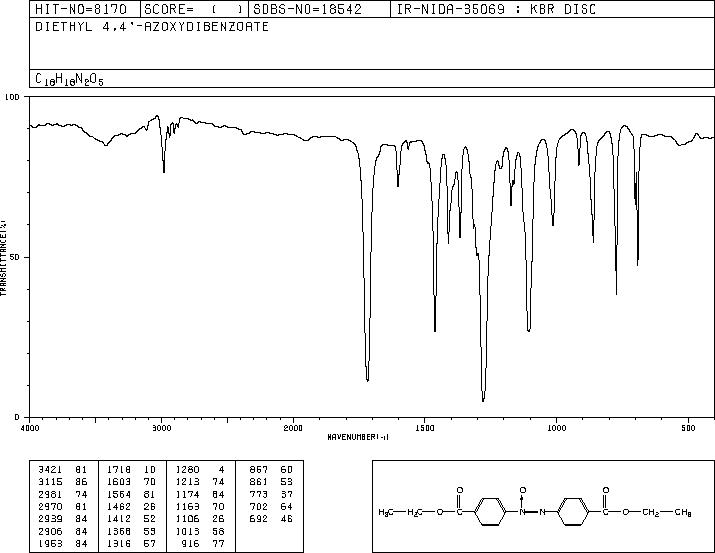Click the 100 tick label on transmittance axis

12,97
